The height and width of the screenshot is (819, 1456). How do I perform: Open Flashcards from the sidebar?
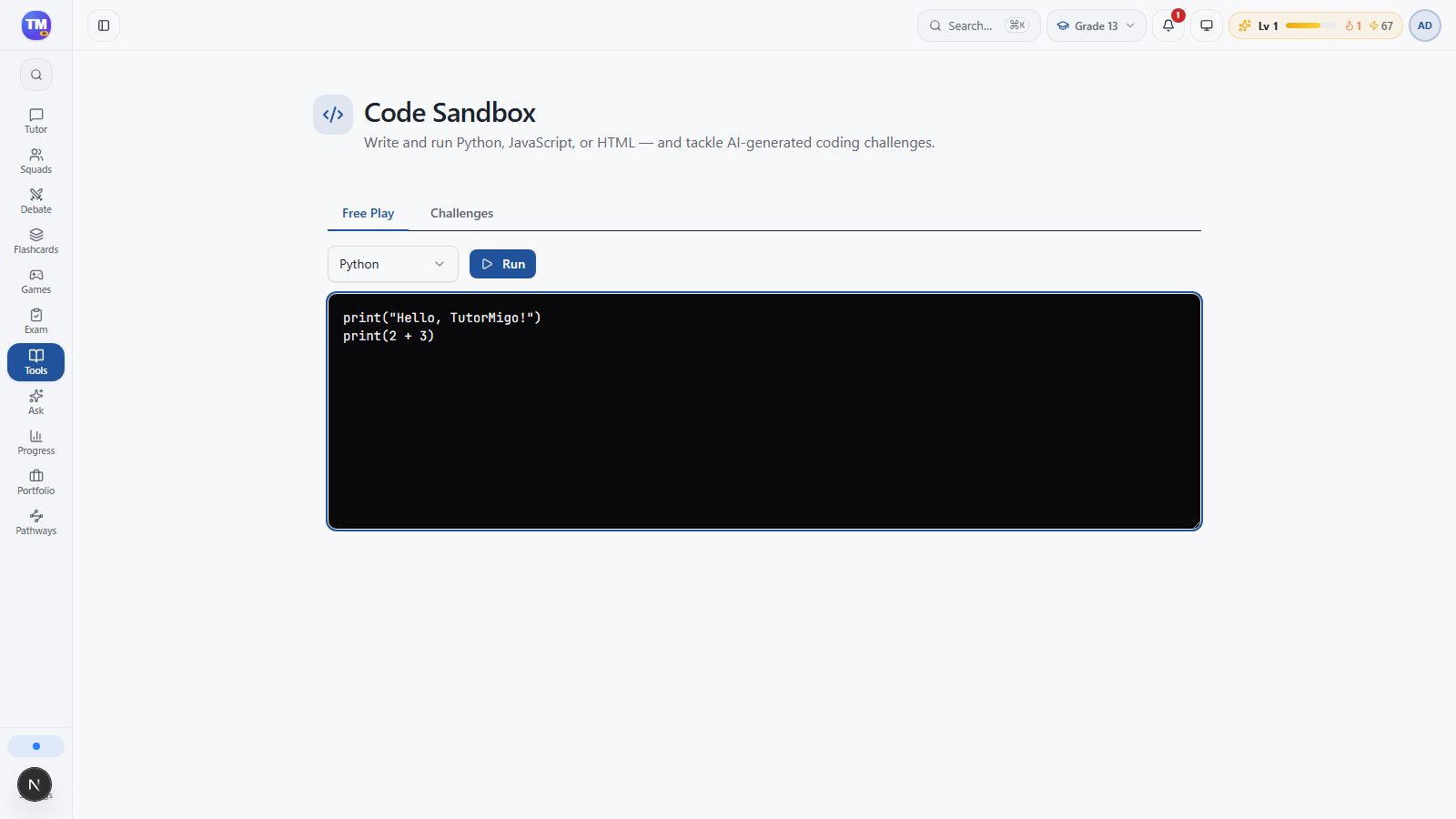click(36, 241)
